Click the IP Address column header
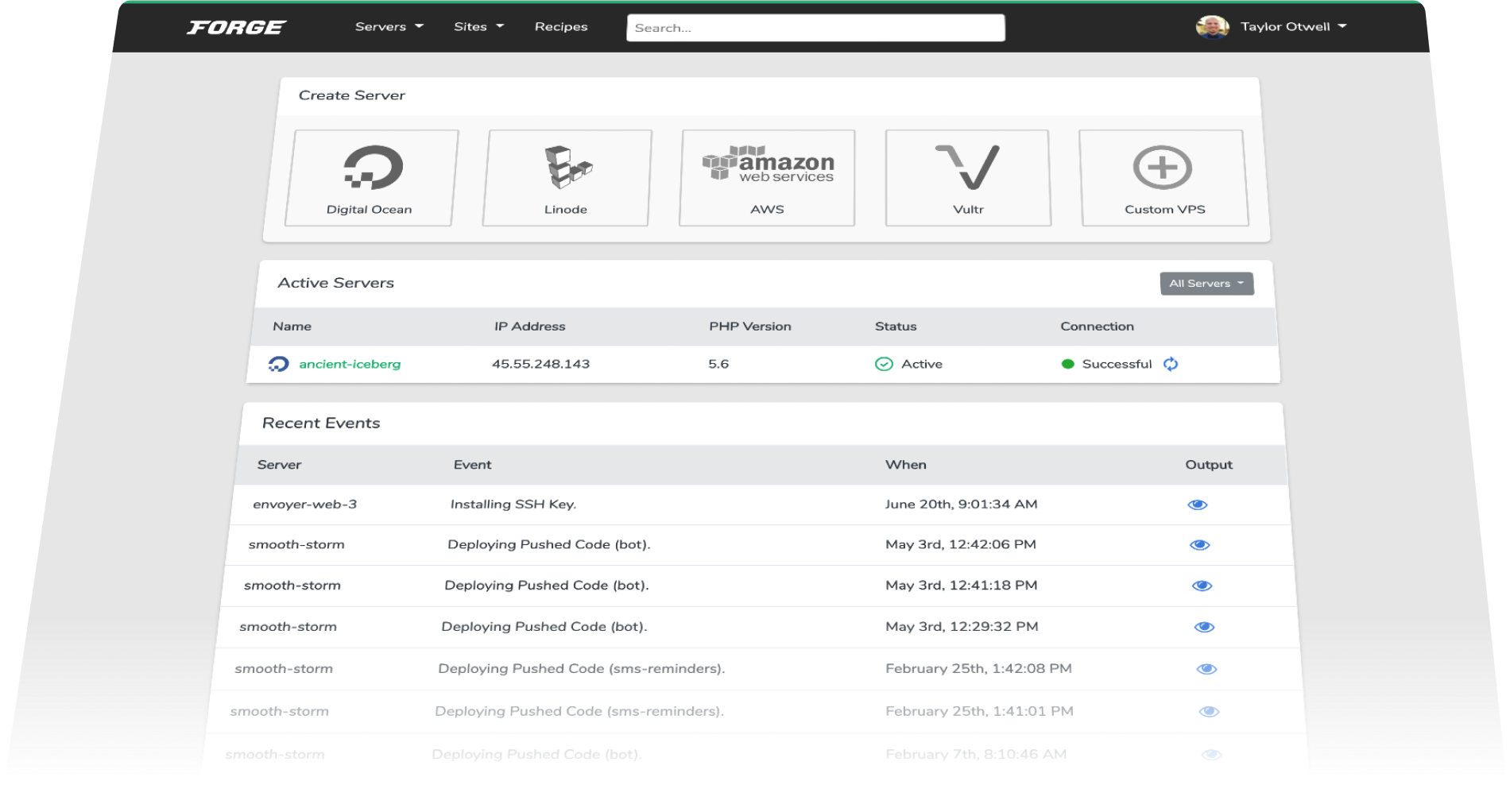 coord(530,327)
